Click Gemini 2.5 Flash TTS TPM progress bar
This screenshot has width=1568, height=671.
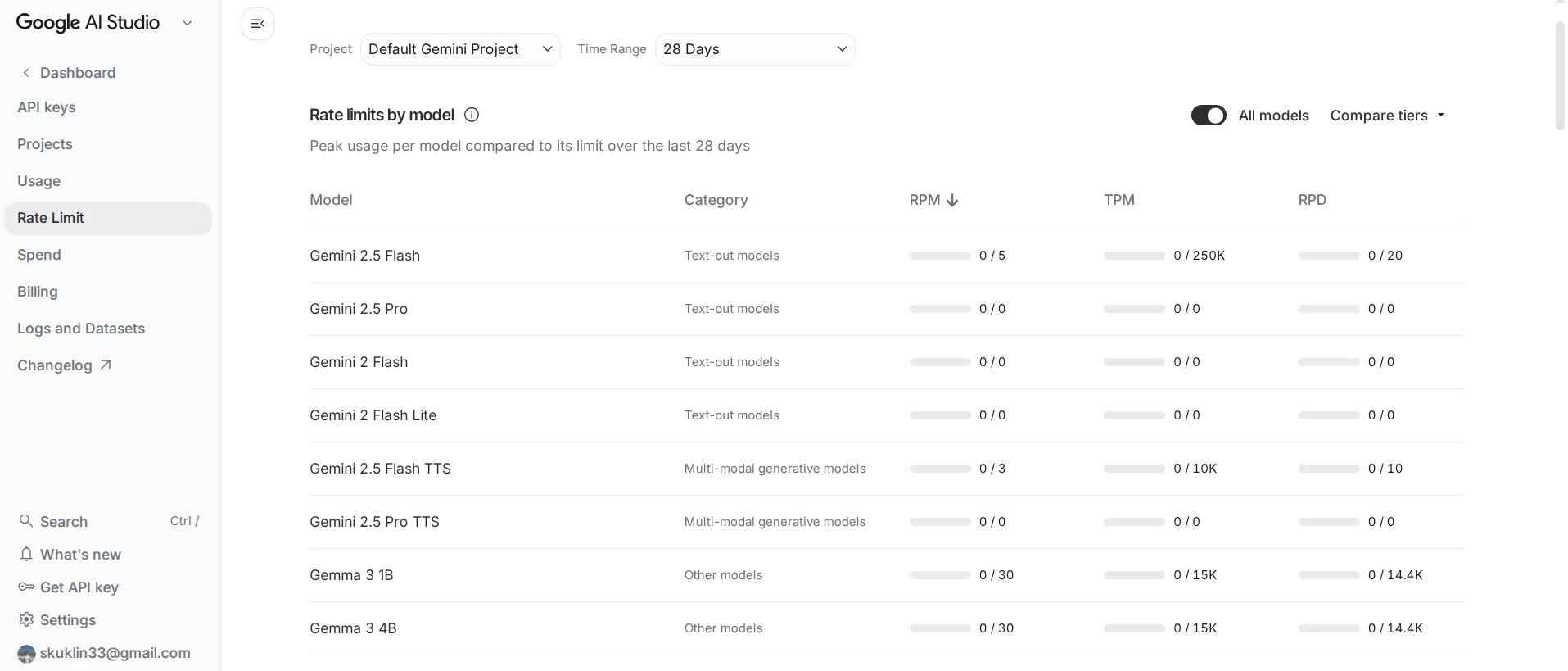click(1134, 469)
